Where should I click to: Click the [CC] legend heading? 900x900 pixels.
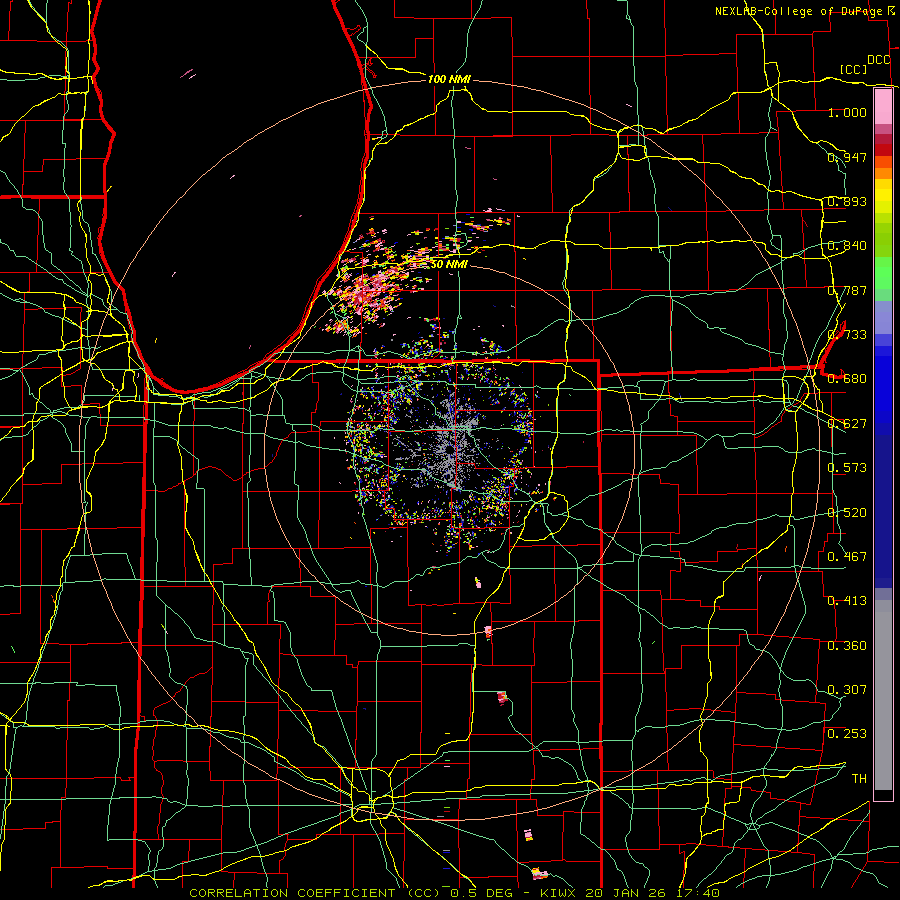point(854,69)
